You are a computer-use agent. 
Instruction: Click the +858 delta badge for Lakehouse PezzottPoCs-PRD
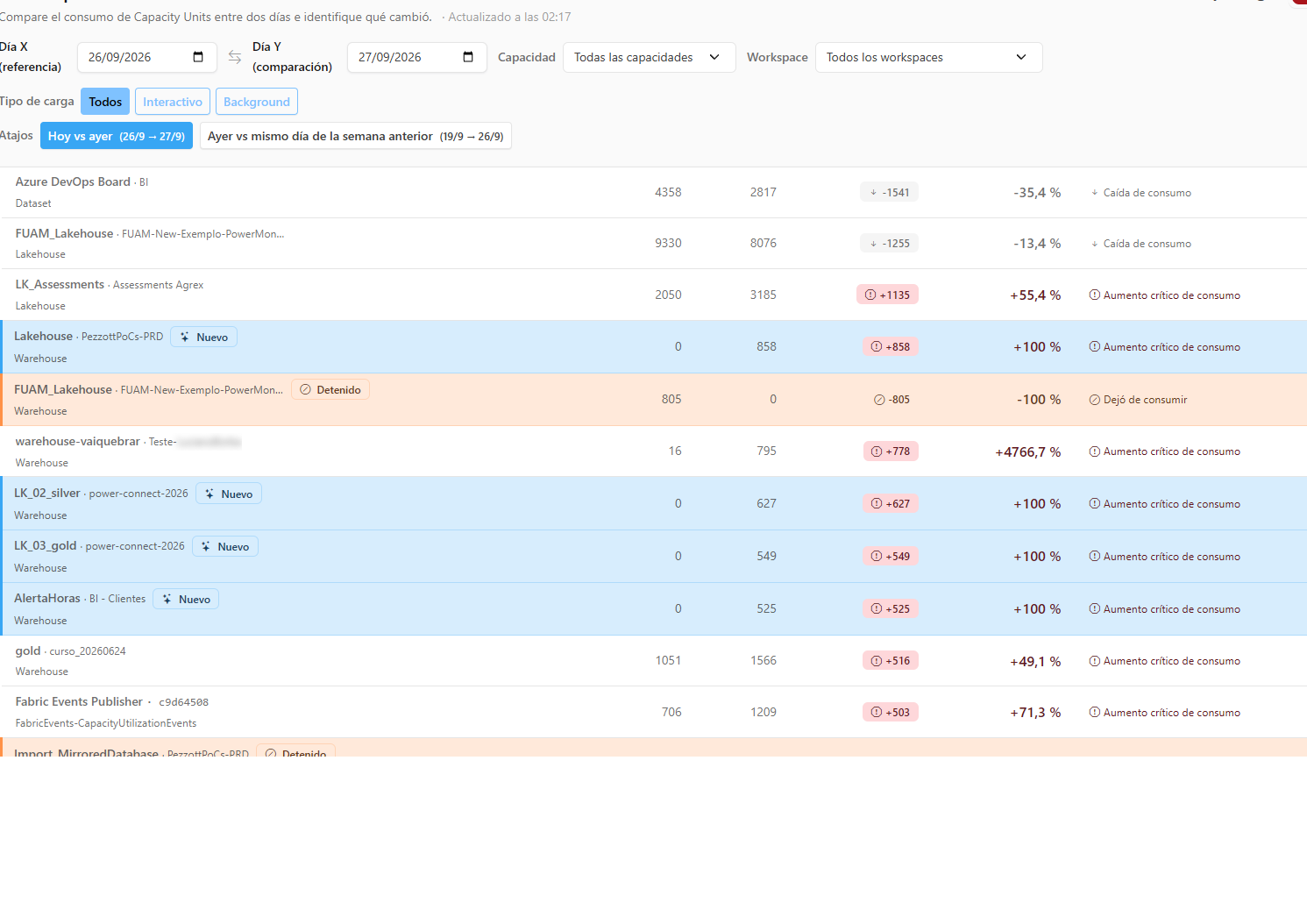pyautogui.click(x=891, y=346)
